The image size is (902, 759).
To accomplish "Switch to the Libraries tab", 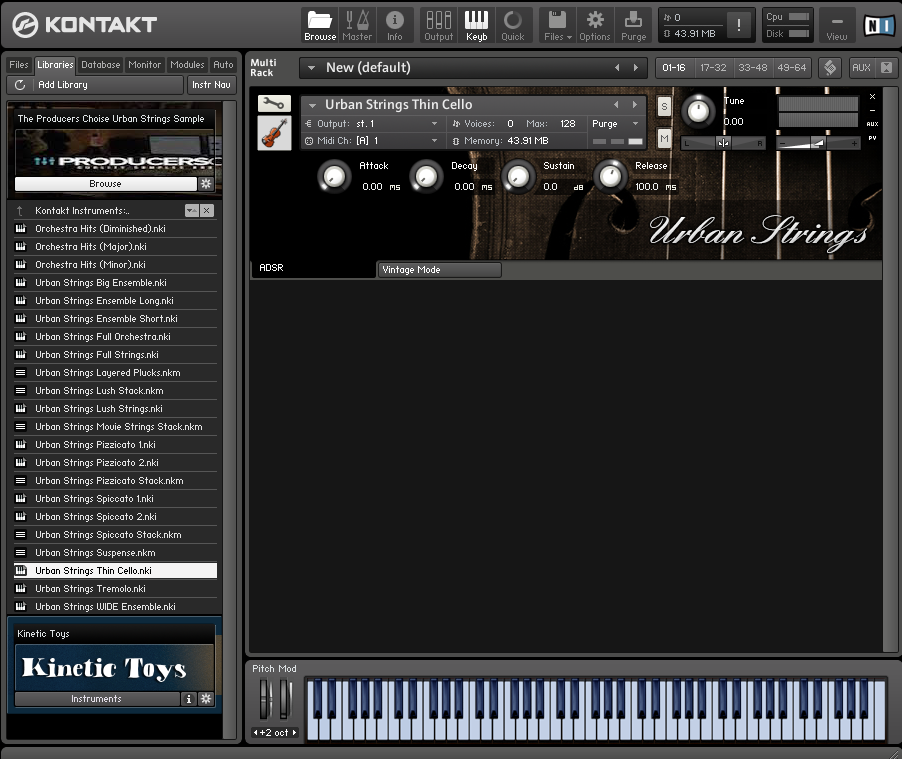I will (x=55, y=65).
